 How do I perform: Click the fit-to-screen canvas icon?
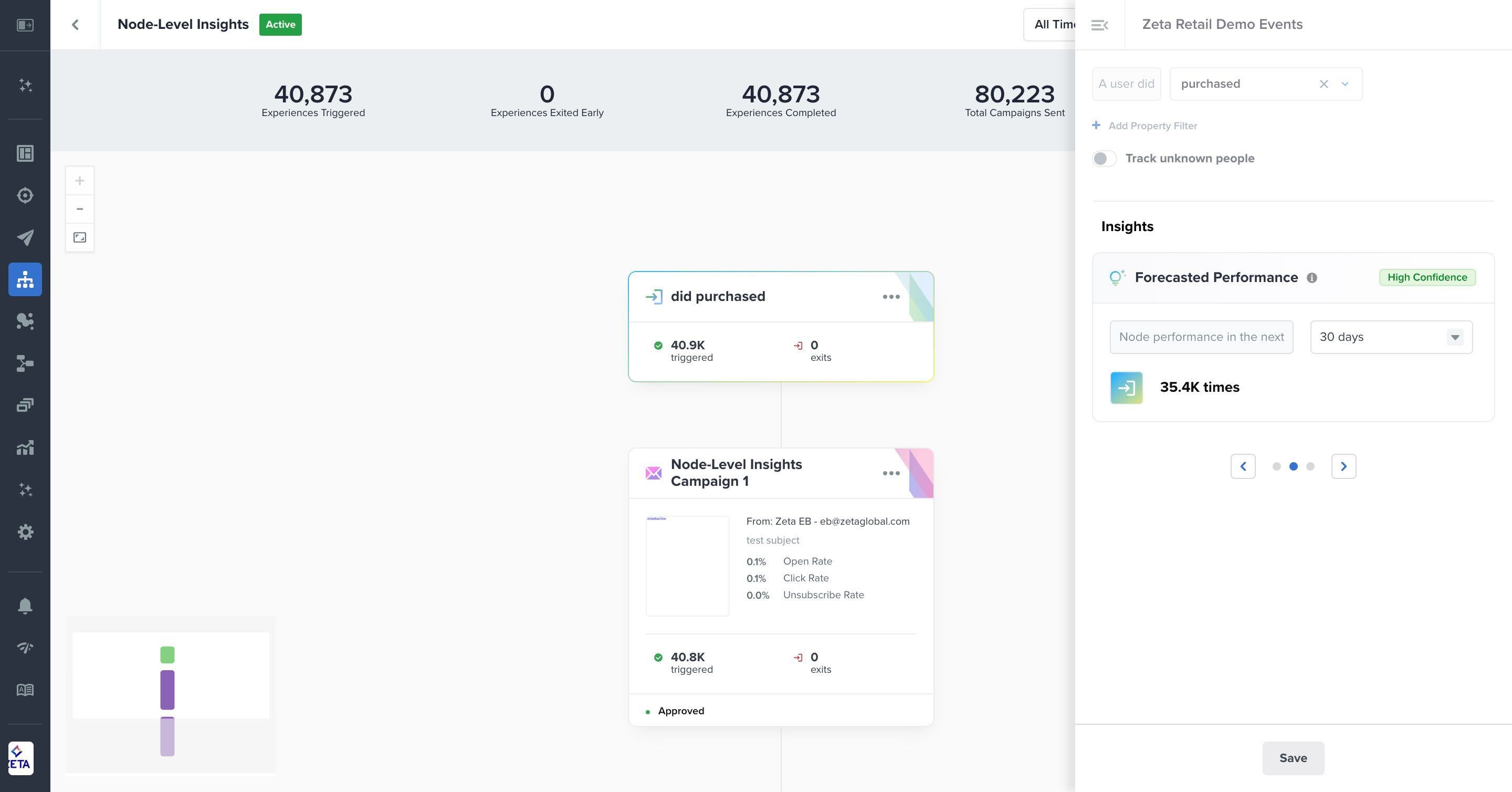[80, 238]
